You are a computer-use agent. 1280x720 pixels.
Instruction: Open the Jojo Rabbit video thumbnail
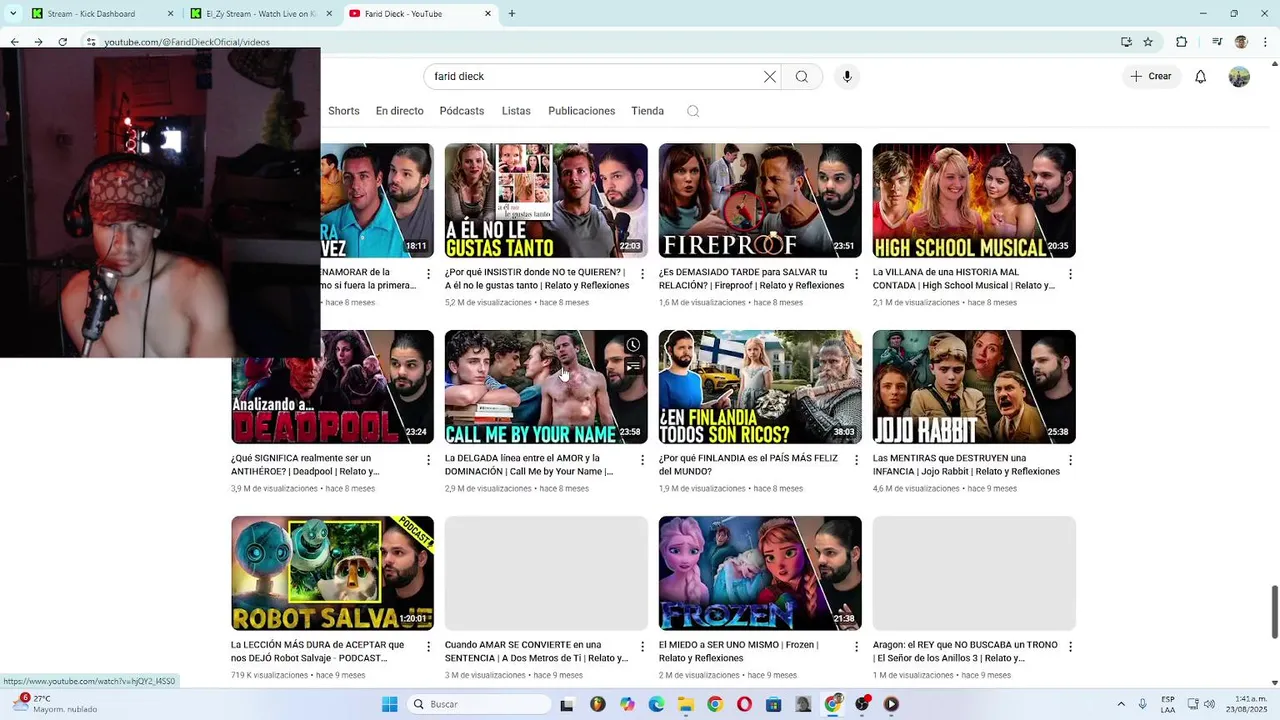[x=974, y=387]
